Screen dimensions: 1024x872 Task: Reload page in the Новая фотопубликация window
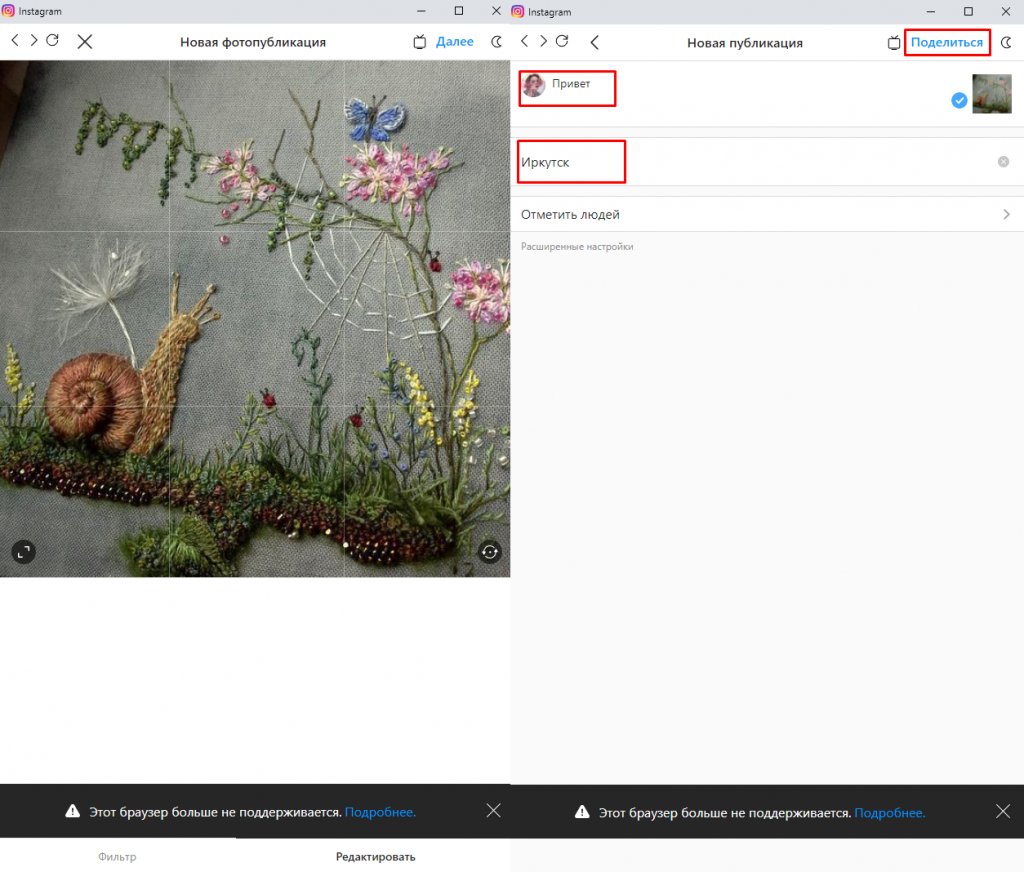click(53, 41)
